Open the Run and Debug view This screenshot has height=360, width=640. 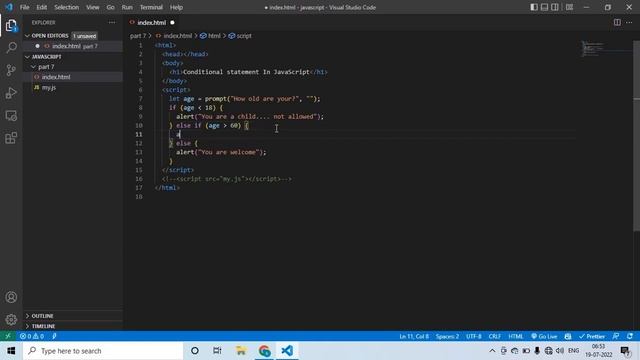[11, 93]
